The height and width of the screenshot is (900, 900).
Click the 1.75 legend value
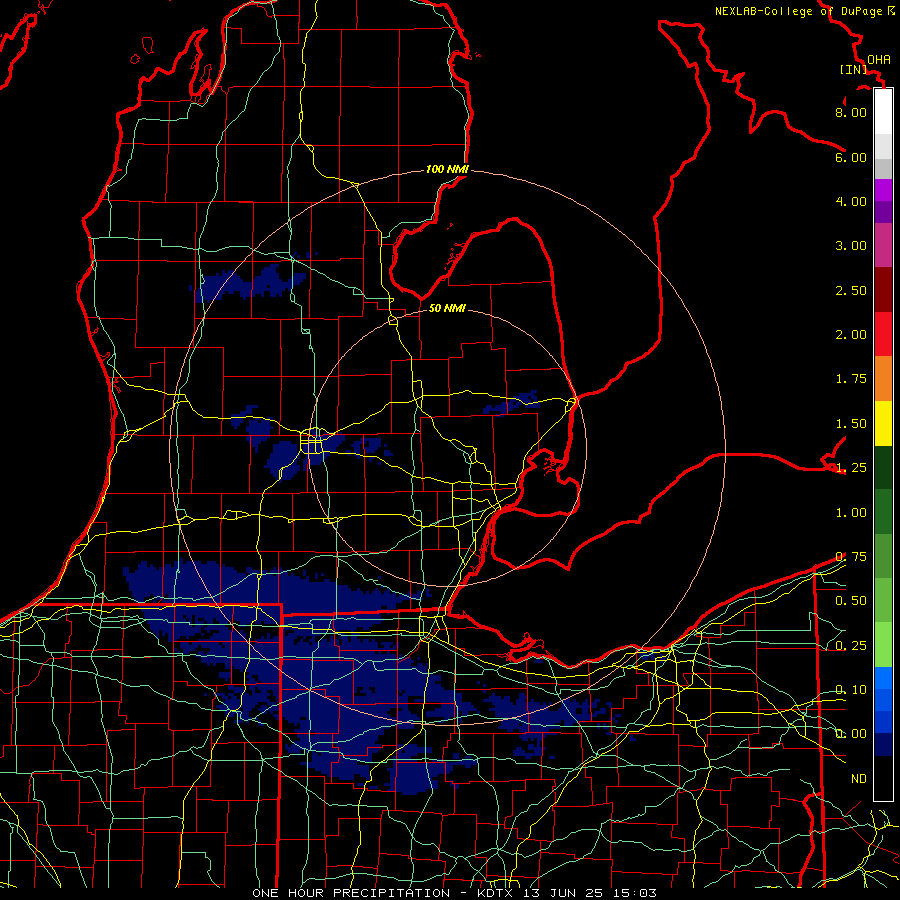coord(851,379)
